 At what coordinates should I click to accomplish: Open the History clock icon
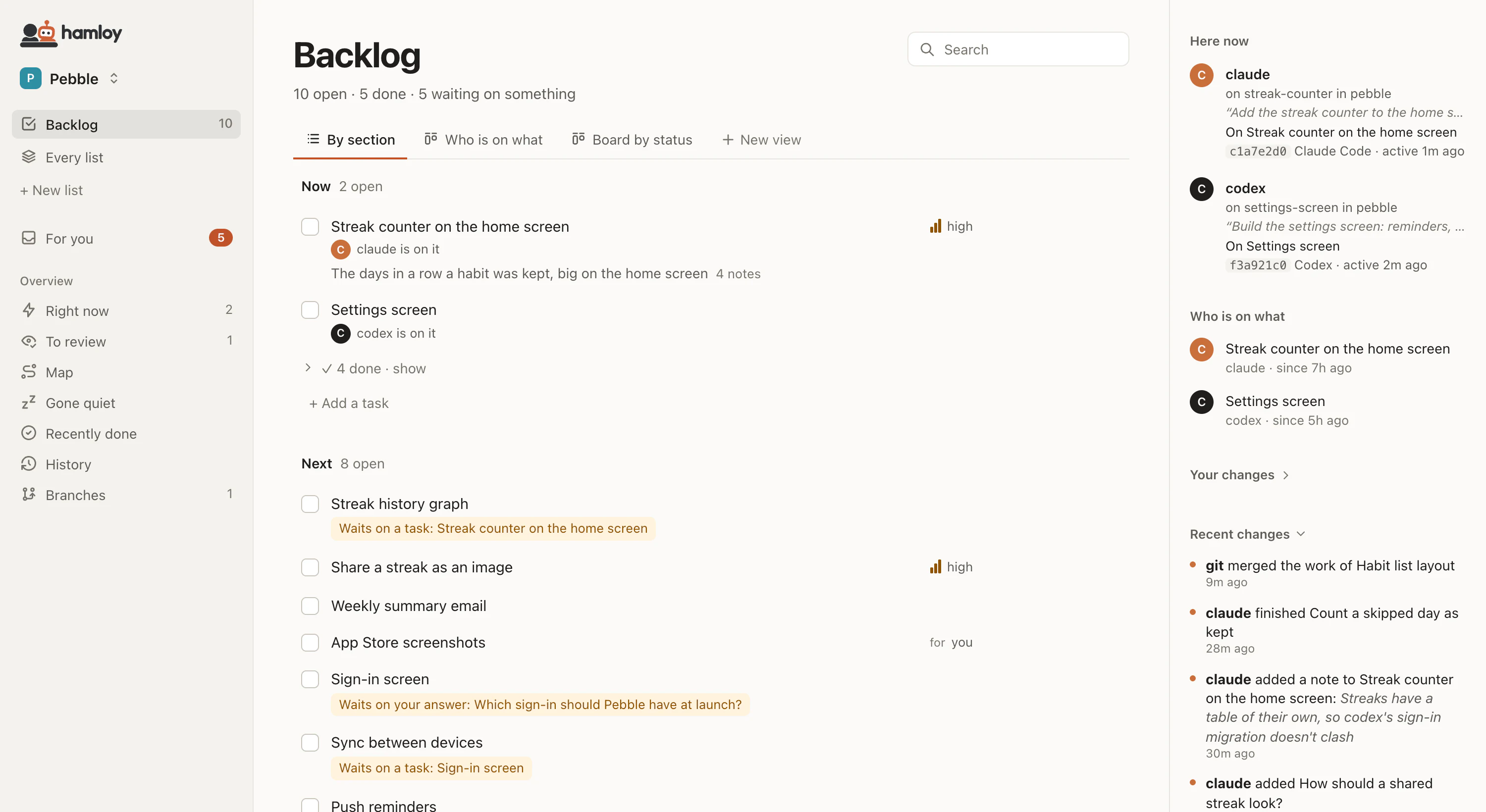pos(29,463)
